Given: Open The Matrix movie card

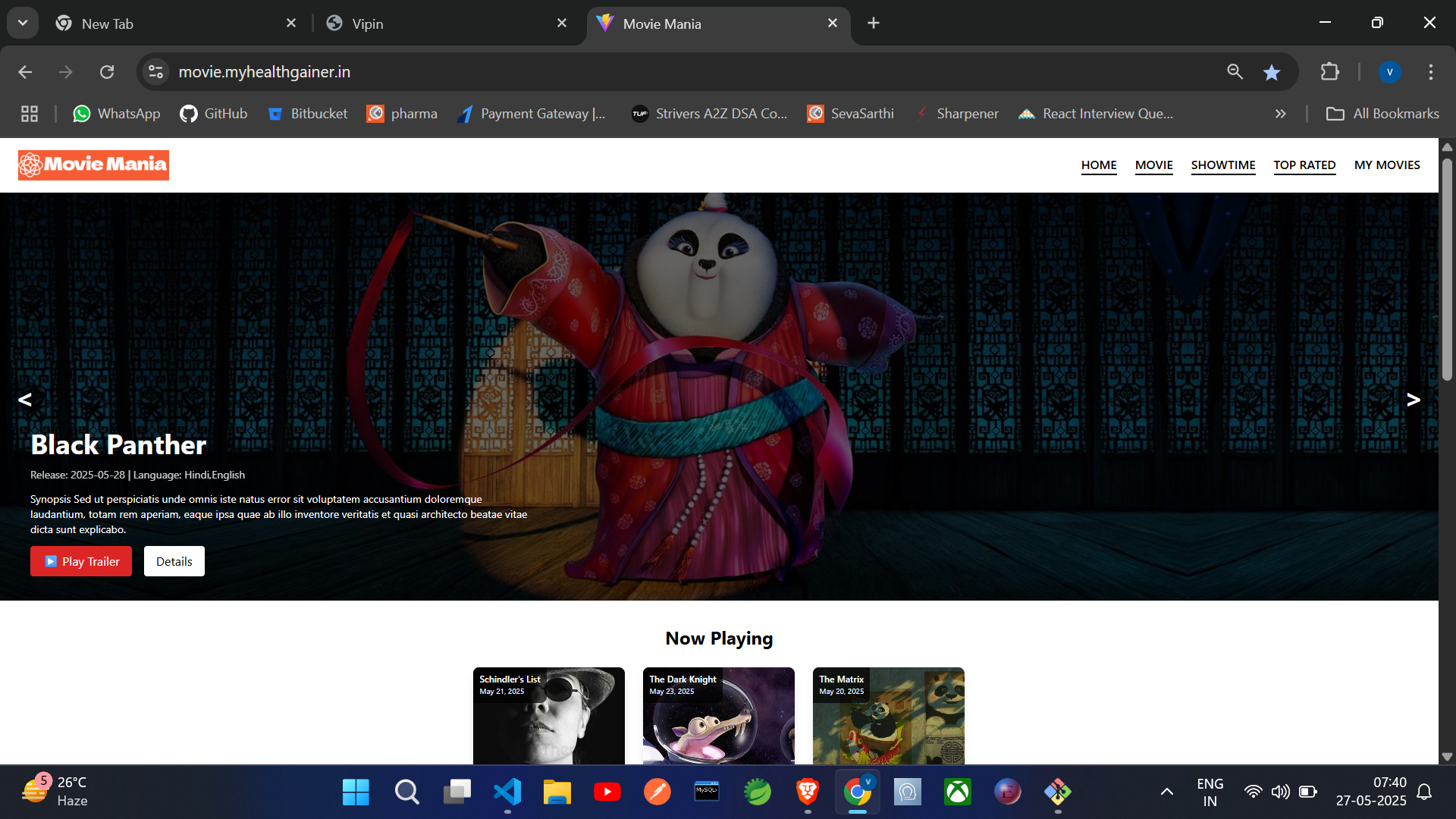Looking at the screenshot, I should coord(889,716).
